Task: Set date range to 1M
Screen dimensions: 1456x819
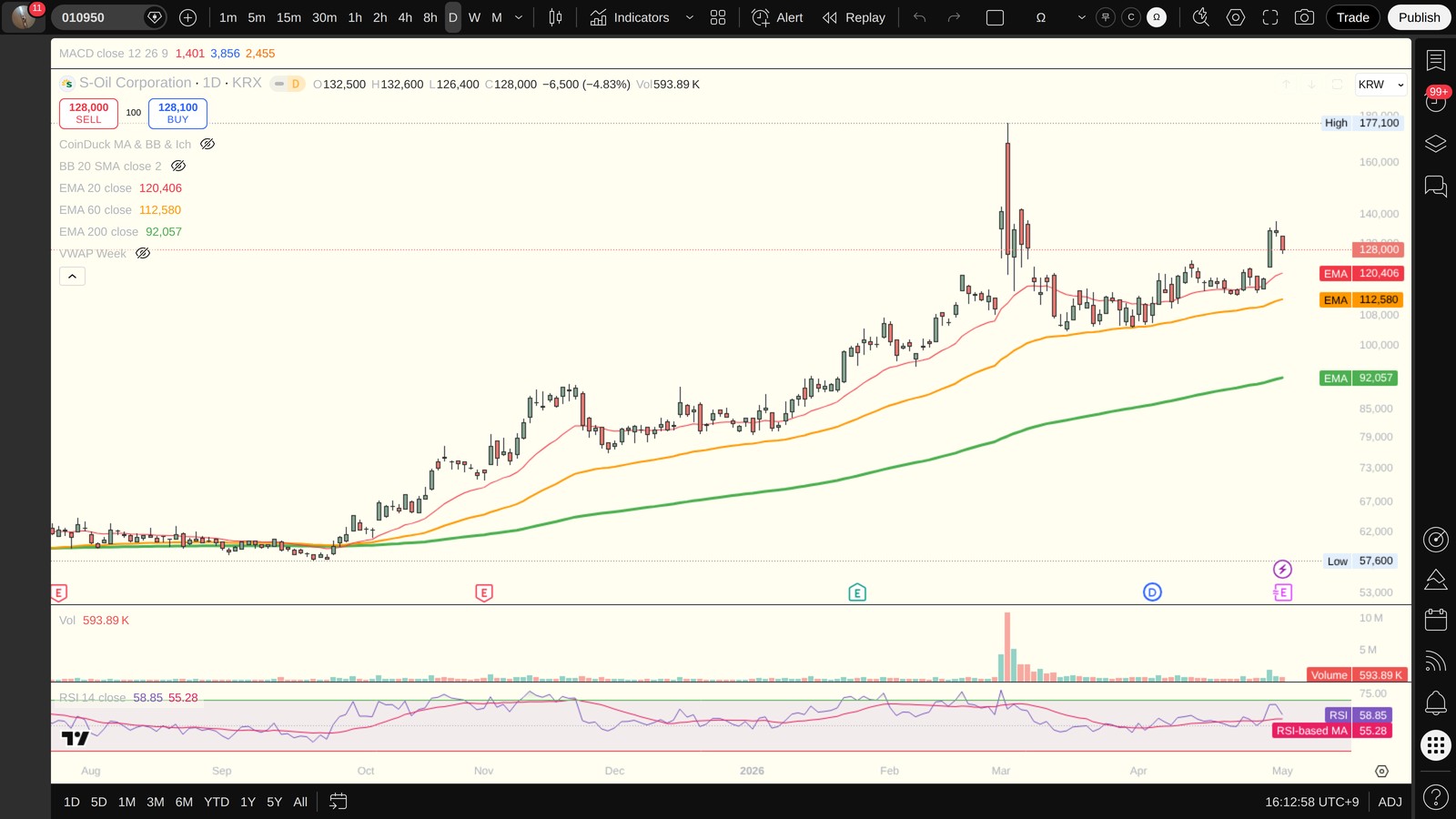Action: click(126, 802)
